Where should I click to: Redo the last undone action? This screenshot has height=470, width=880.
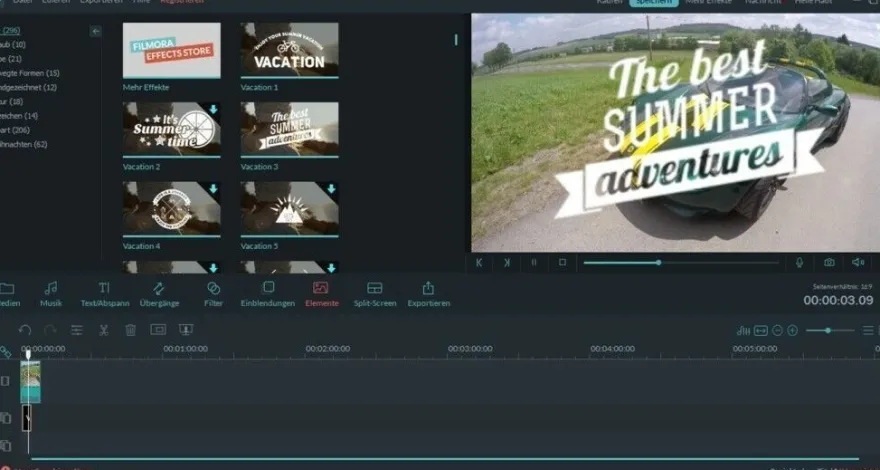click(51, 330)
